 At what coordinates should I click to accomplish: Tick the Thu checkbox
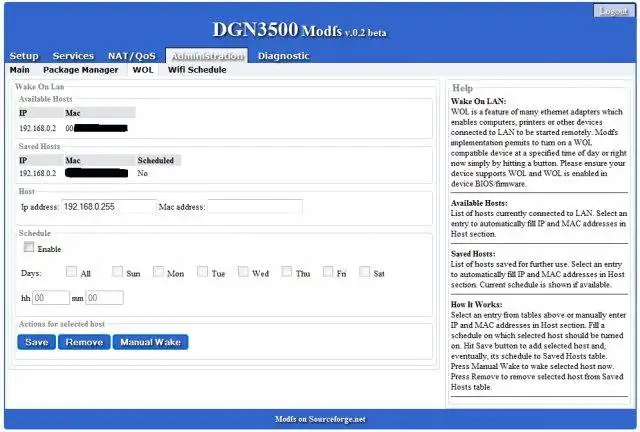pyautogui.click(x=287, y=272)
